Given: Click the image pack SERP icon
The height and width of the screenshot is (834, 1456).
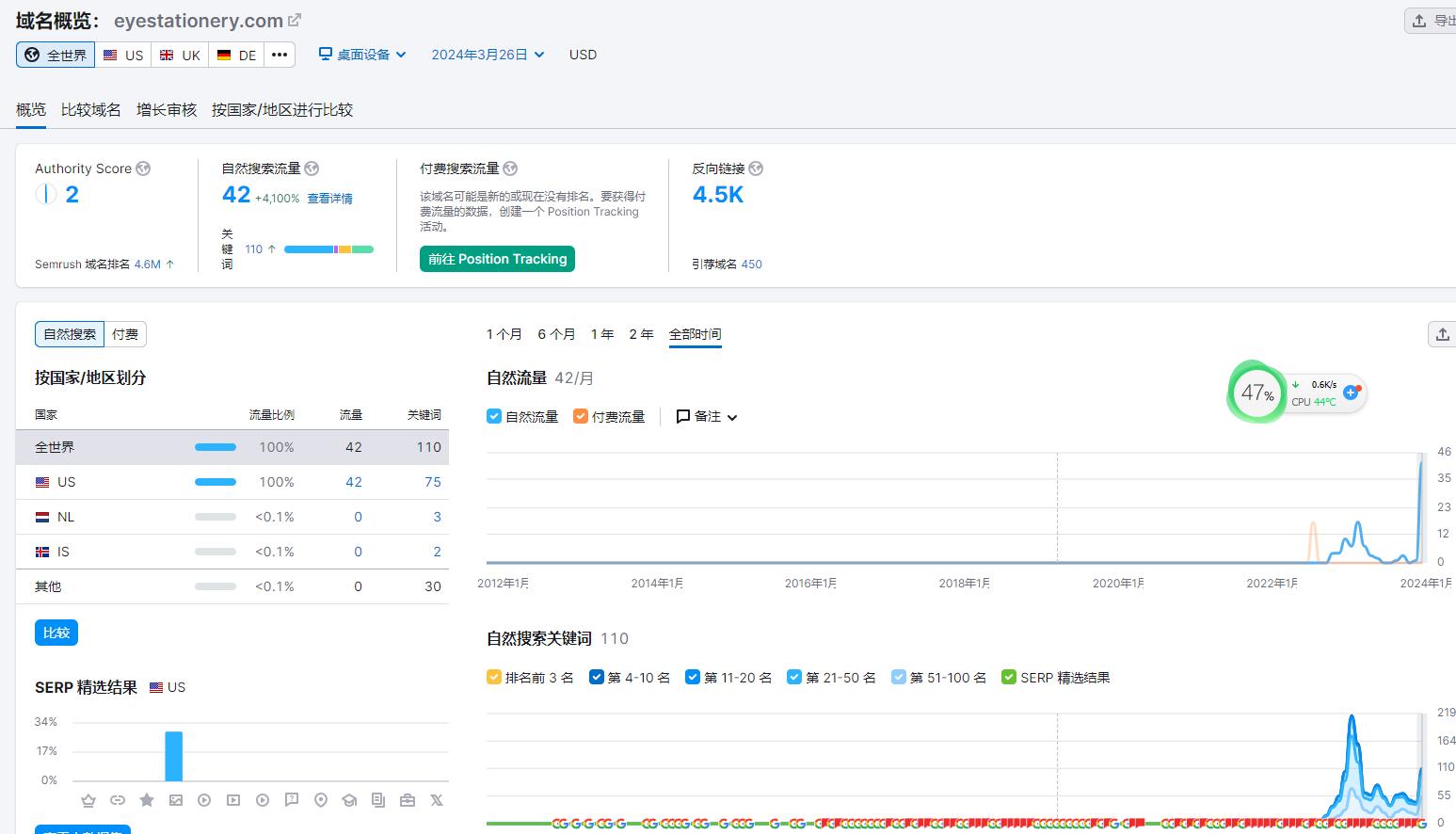Looking at the screenshot, I should pyautogui.click(x=176, y=800).
